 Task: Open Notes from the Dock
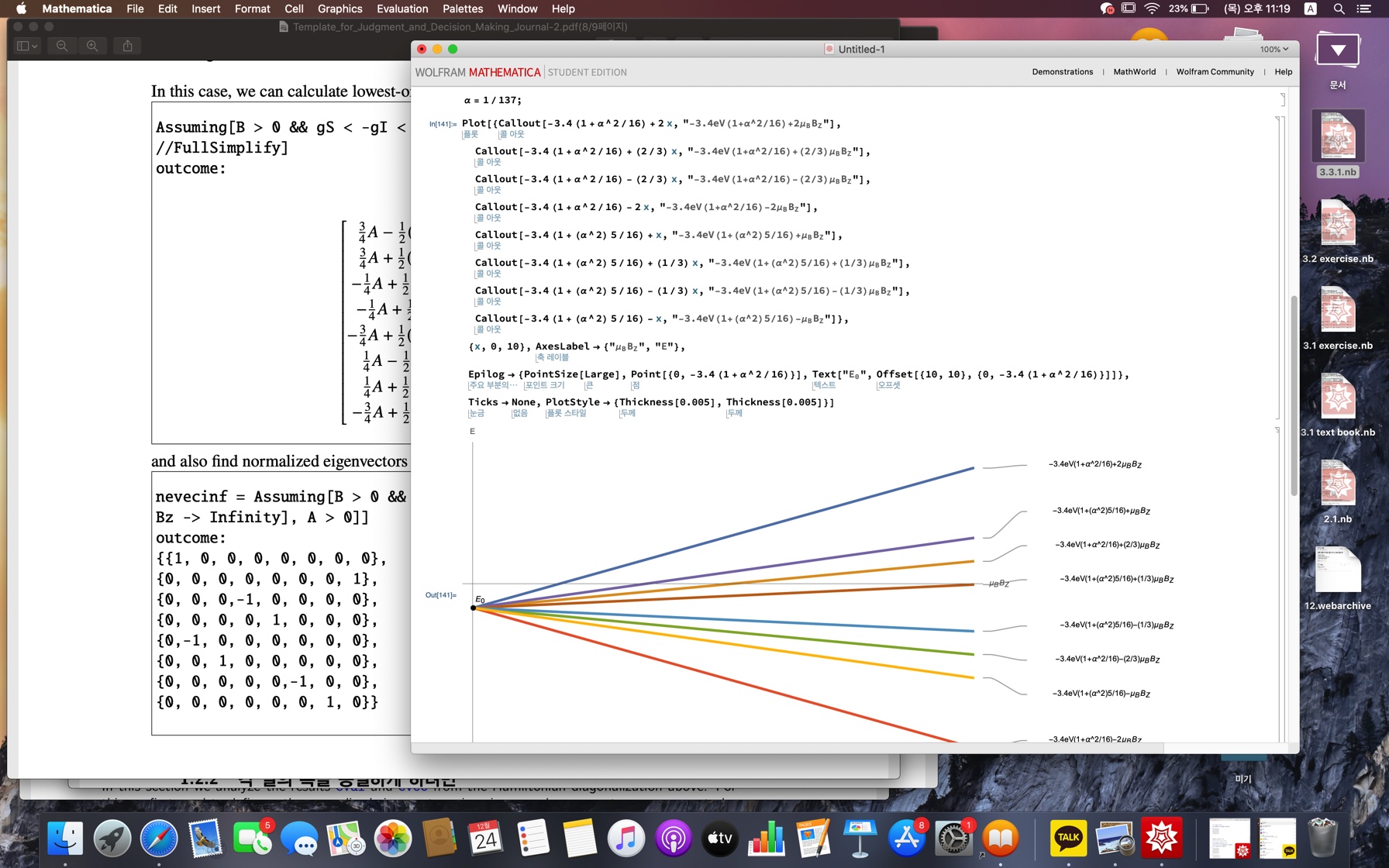580,838
